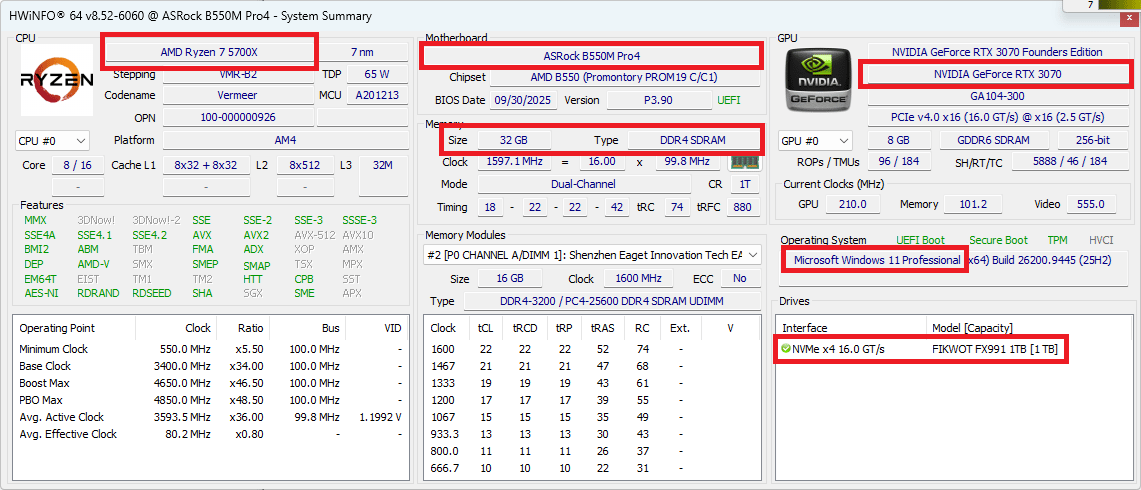Open the CPU #0 selector dropdown
Screen dimensions: 1141x490
(52, 141)
